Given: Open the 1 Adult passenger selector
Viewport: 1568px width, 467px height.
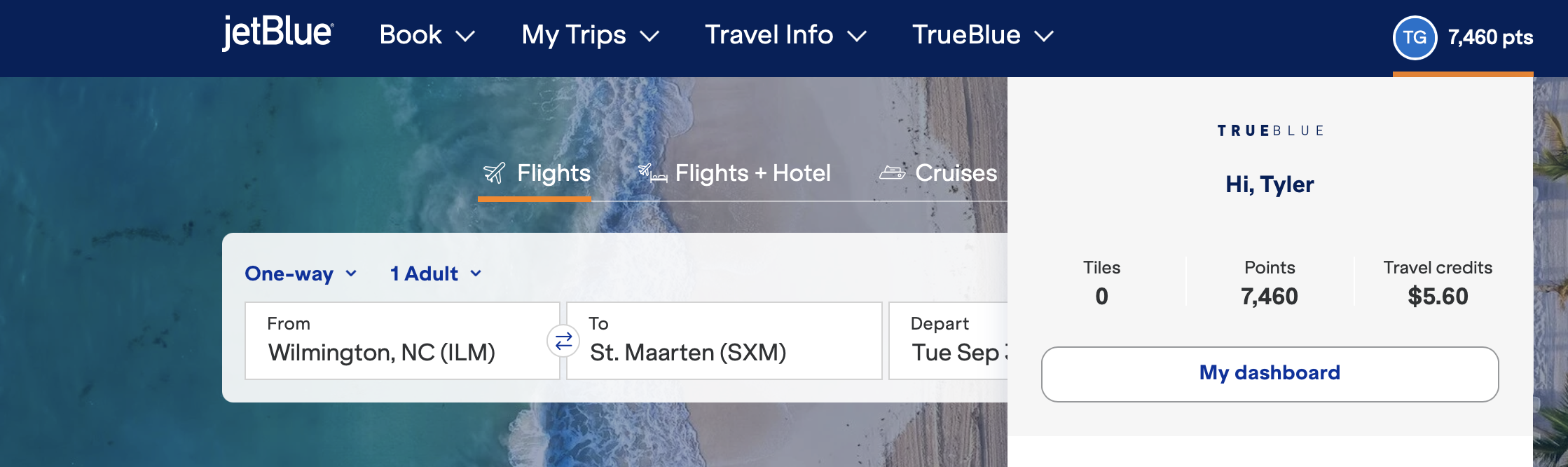Looking at the screenshot, I should point(435,273).
